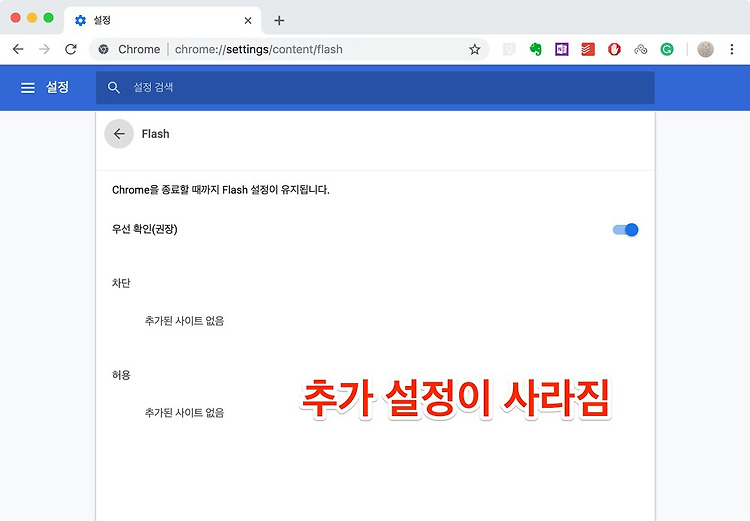Click the magnifier icon in settings search
The height and width of the screenshot is (521, 750).
(x=113, y=88)
